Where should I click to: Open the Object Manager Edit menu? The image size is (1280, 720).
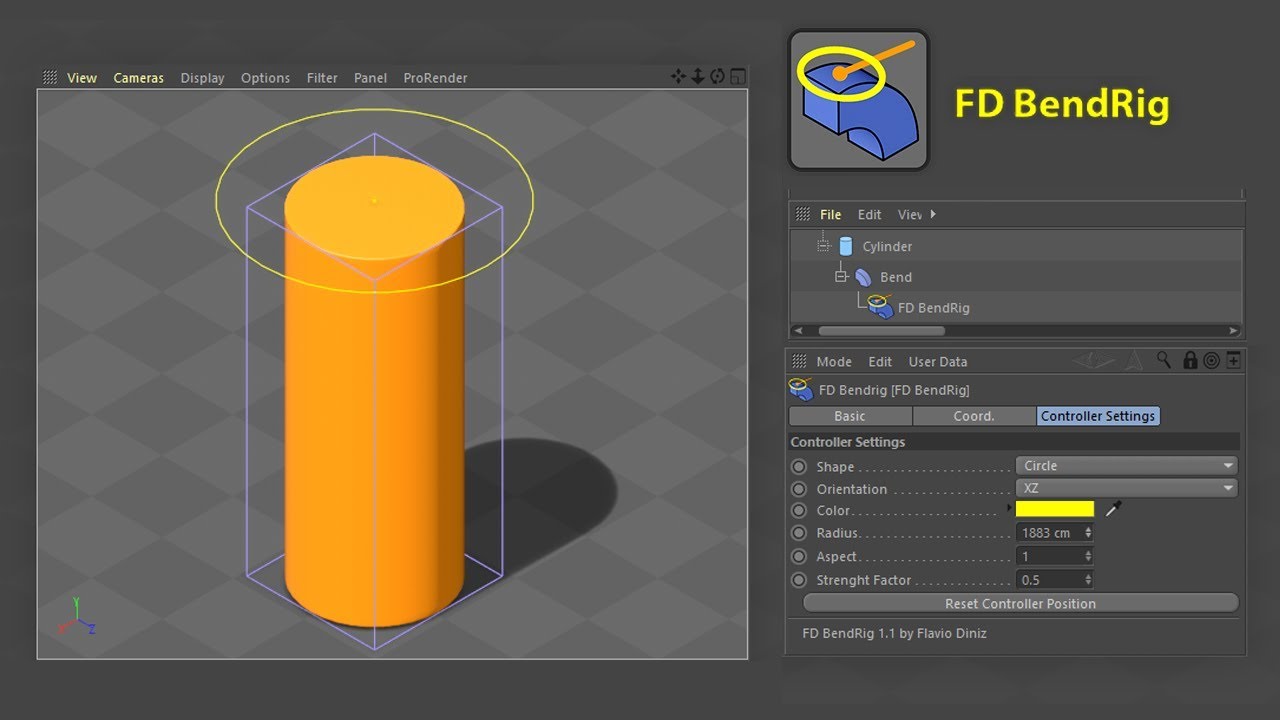[x=870, y=214]
